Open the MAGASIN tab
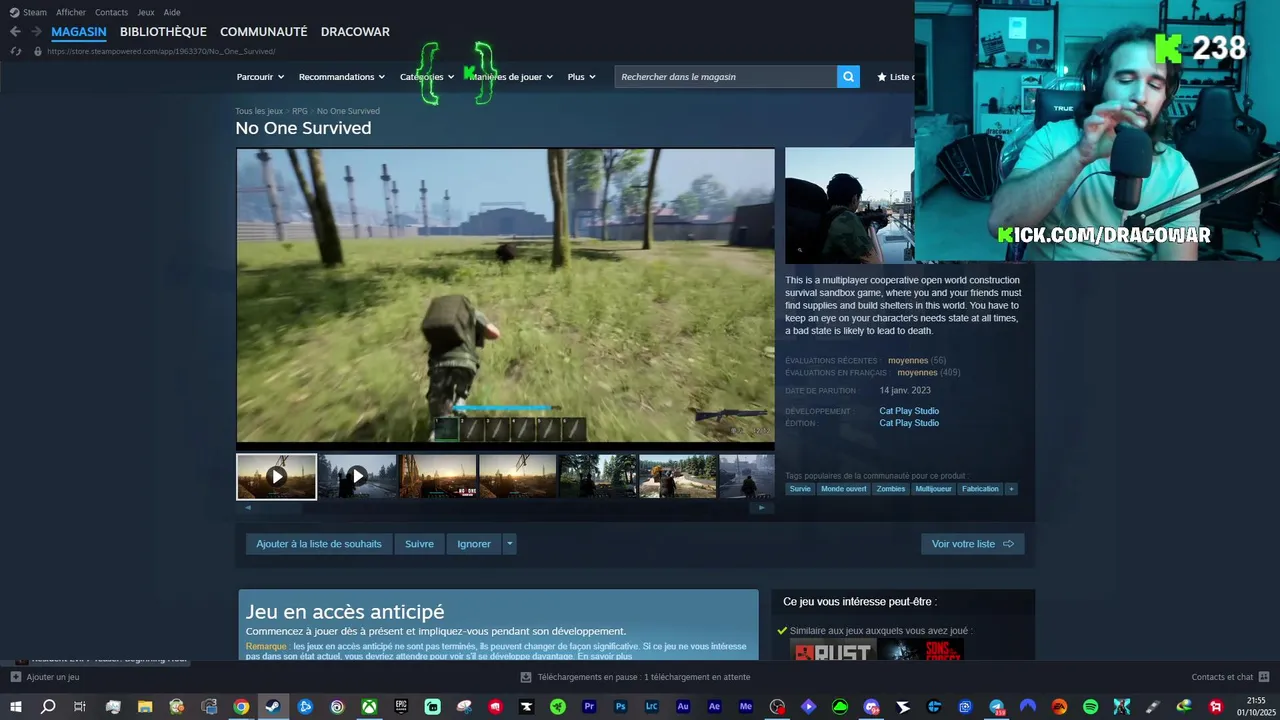The width and height of the screenshot is (1280, 720). coord(79,32)
